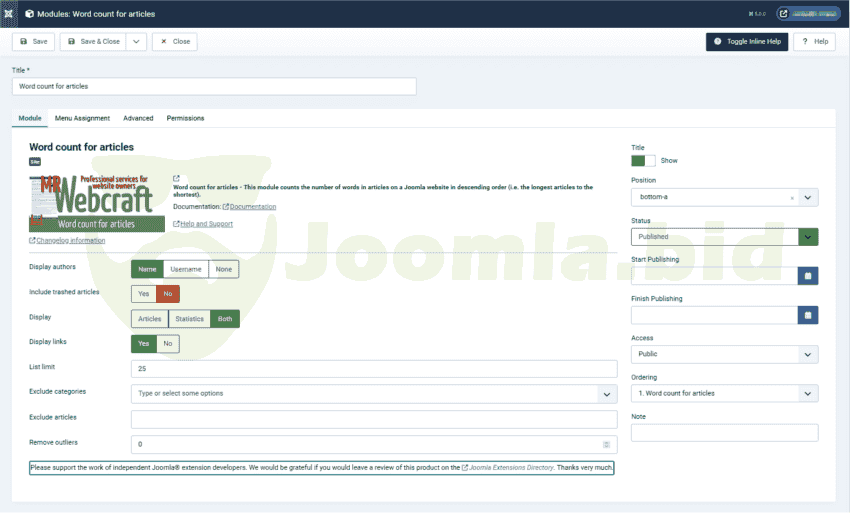Click Toggle Inline Help button

746,42
